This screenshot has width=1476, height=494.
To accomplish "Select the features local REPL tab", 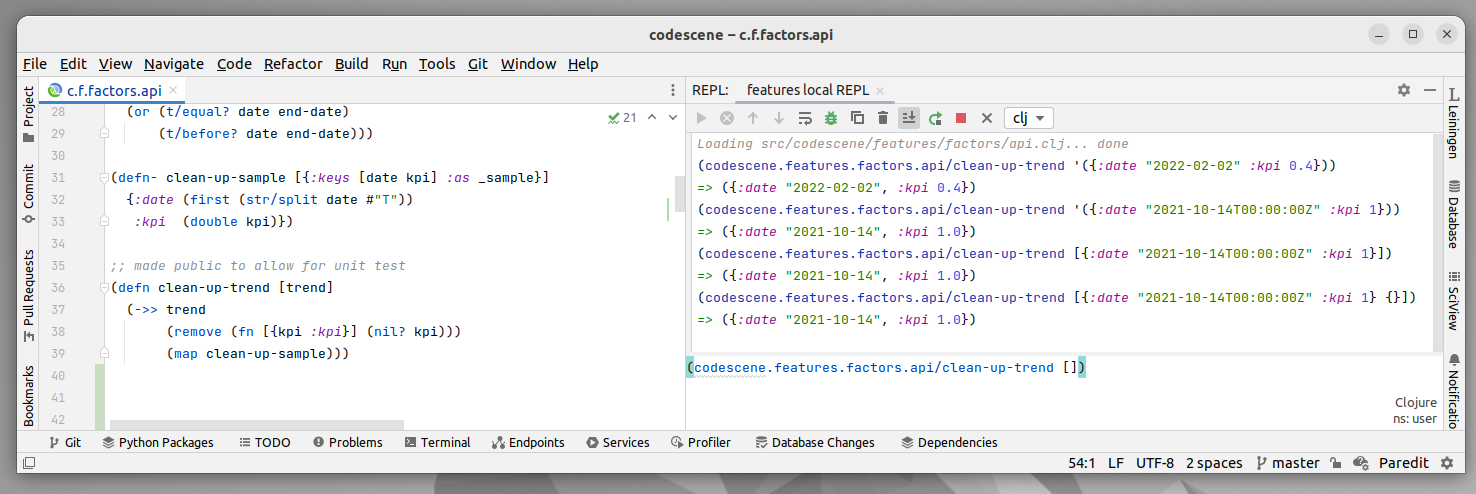I will pos(808,90).
